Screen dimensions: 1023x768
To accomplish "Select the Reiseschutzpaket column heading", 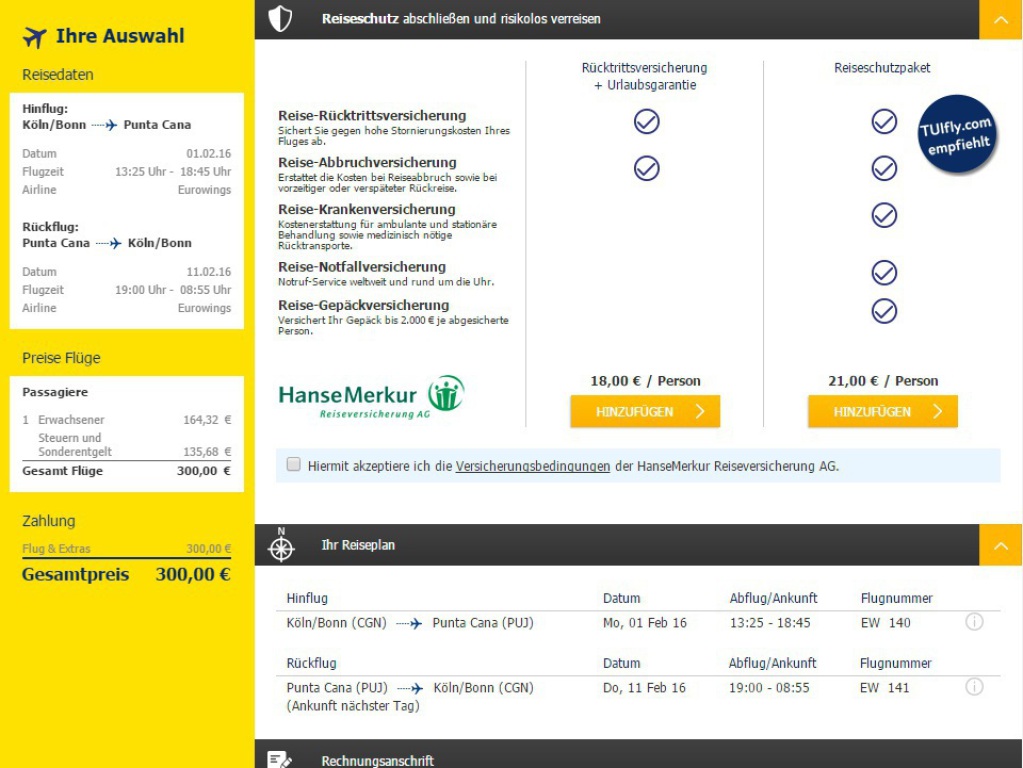I will click(882, 68).
